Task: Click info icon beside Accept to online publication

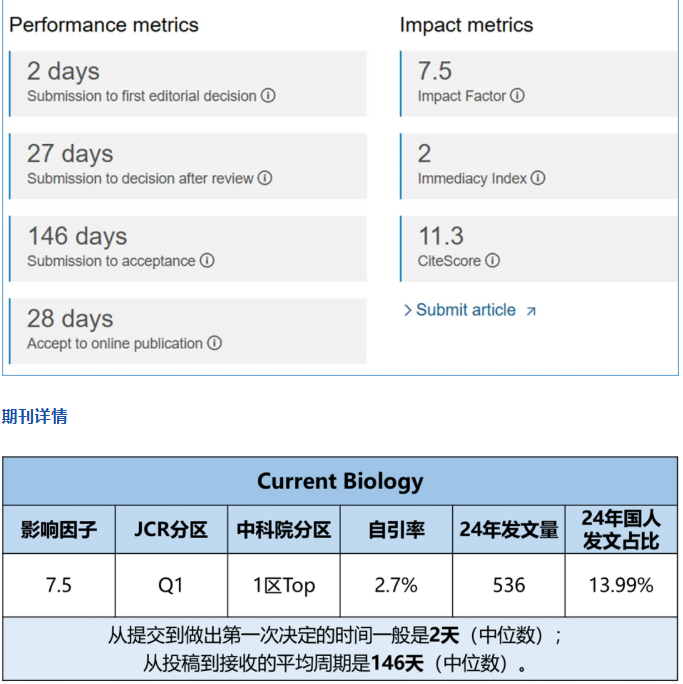Action: [x=214, y=343]
